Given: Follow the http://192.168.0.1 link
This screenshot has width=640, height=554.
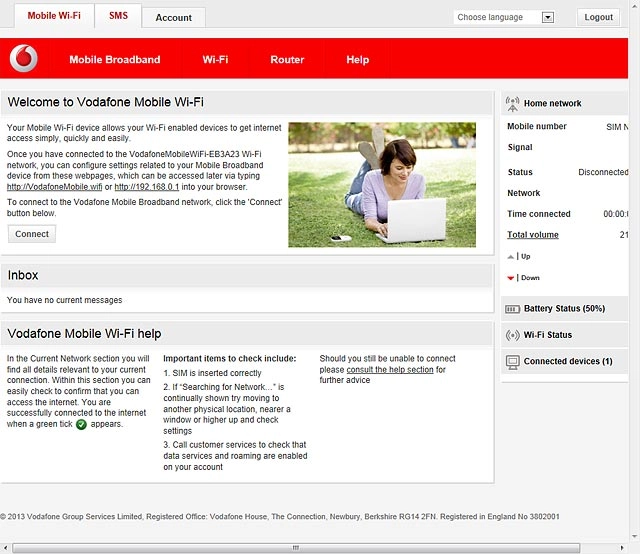Looking at the screenshot, I should pos(147,187).
